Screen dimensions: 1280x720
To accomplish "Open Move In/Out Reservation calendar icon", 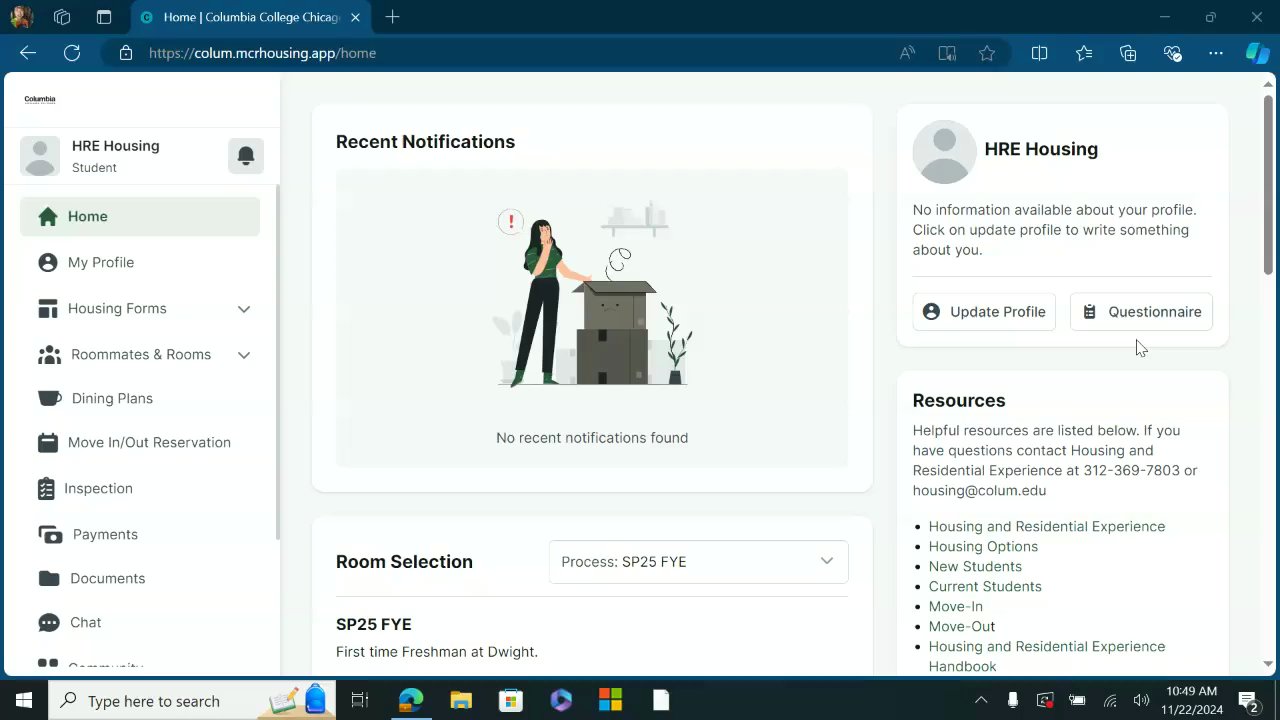I will point(47,442).
